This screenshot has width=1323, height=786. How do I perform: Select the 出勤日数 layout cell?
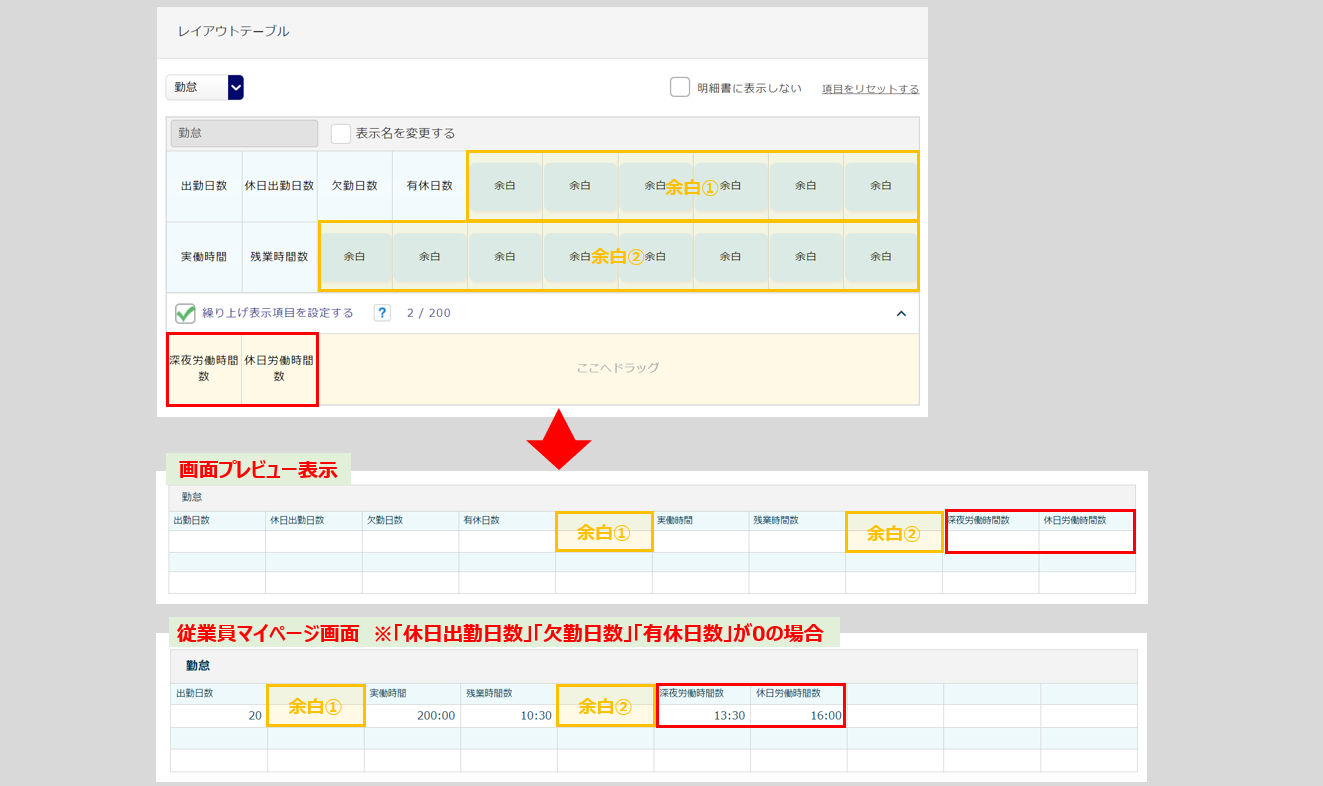[204, 186]
